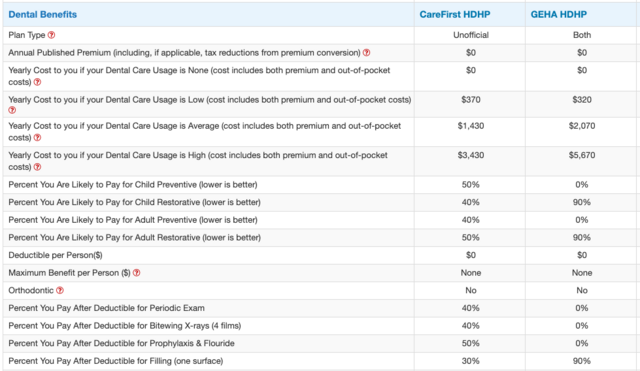This screenshot has width=640, height=371.
Task: Click CareFirst Orthodontic value No
Action: pos(471,290)
